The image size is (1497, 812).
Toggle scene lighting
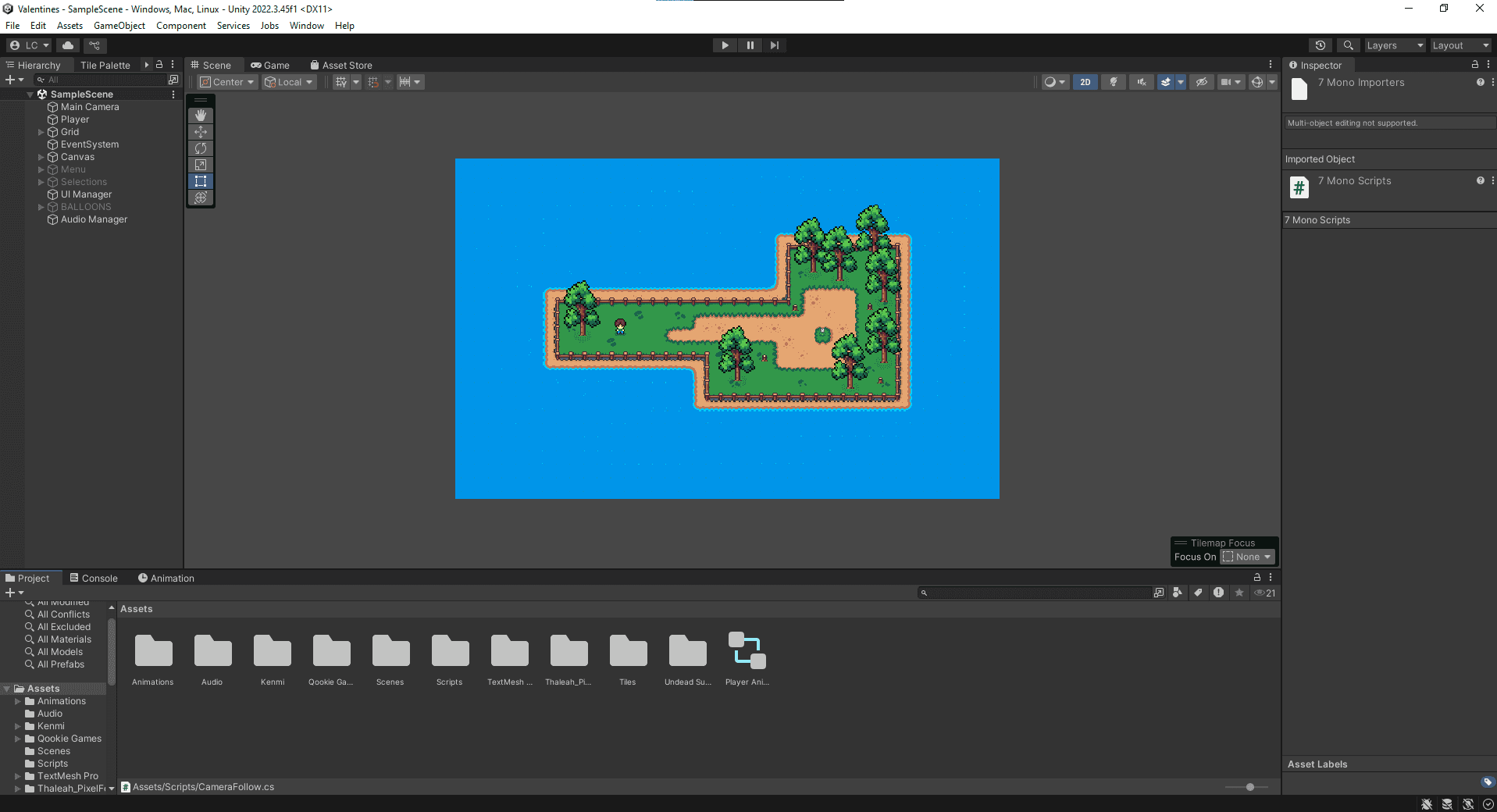point(1114,82)
